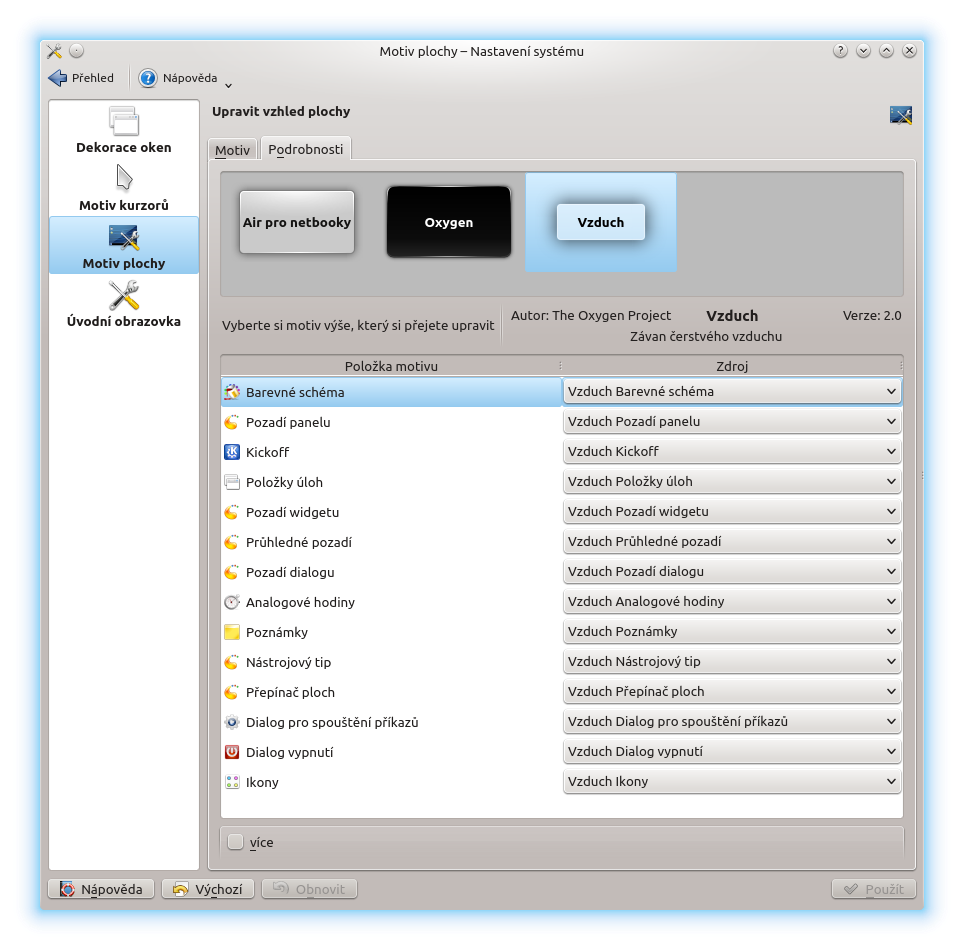The height and width of the screenshot is (950, 964).
Task: Switch to the Motiv tab
Action: pos(232,150)
